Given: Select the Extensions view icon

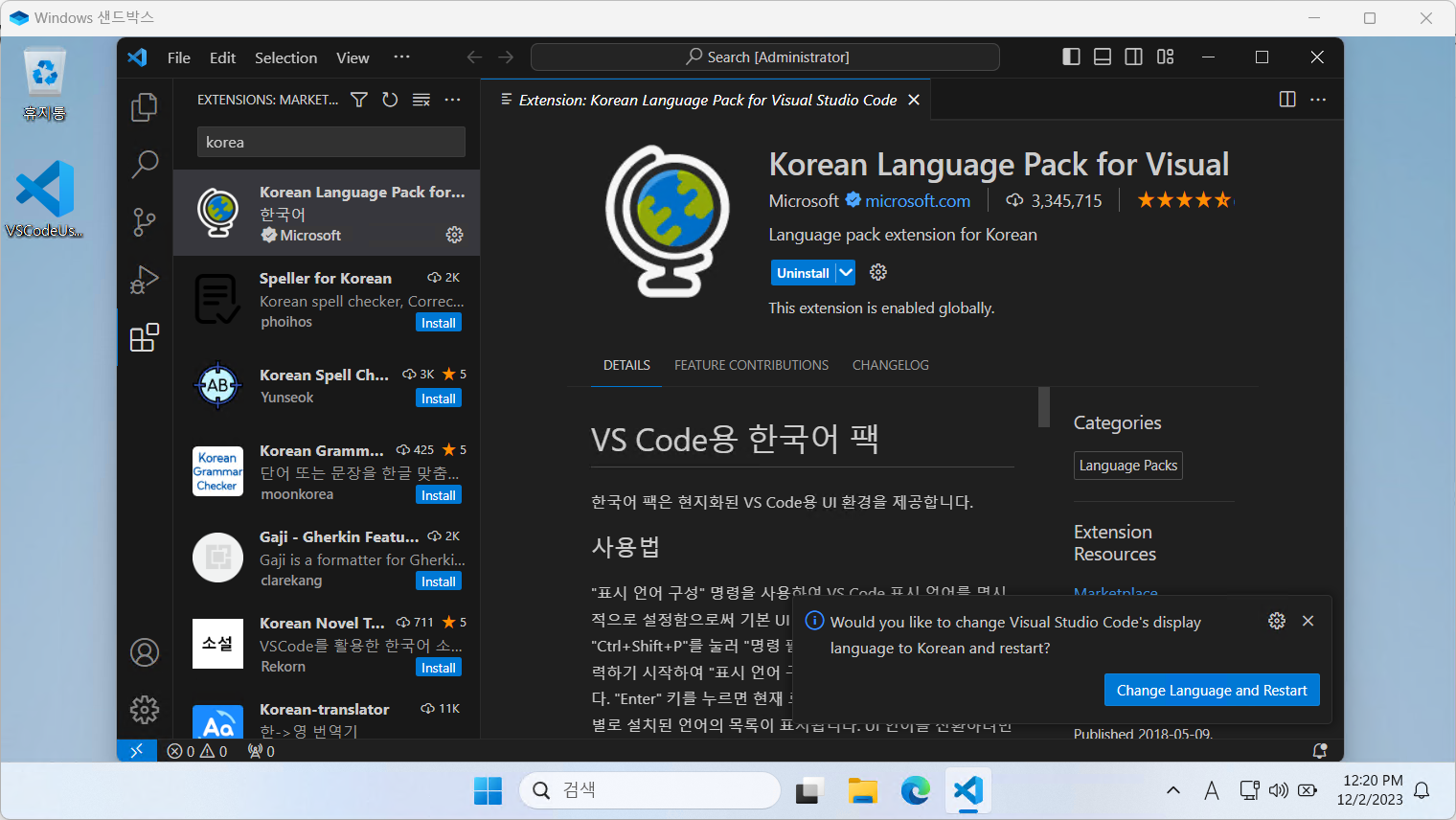Looking at the screenshot, I should pos(145,337).
